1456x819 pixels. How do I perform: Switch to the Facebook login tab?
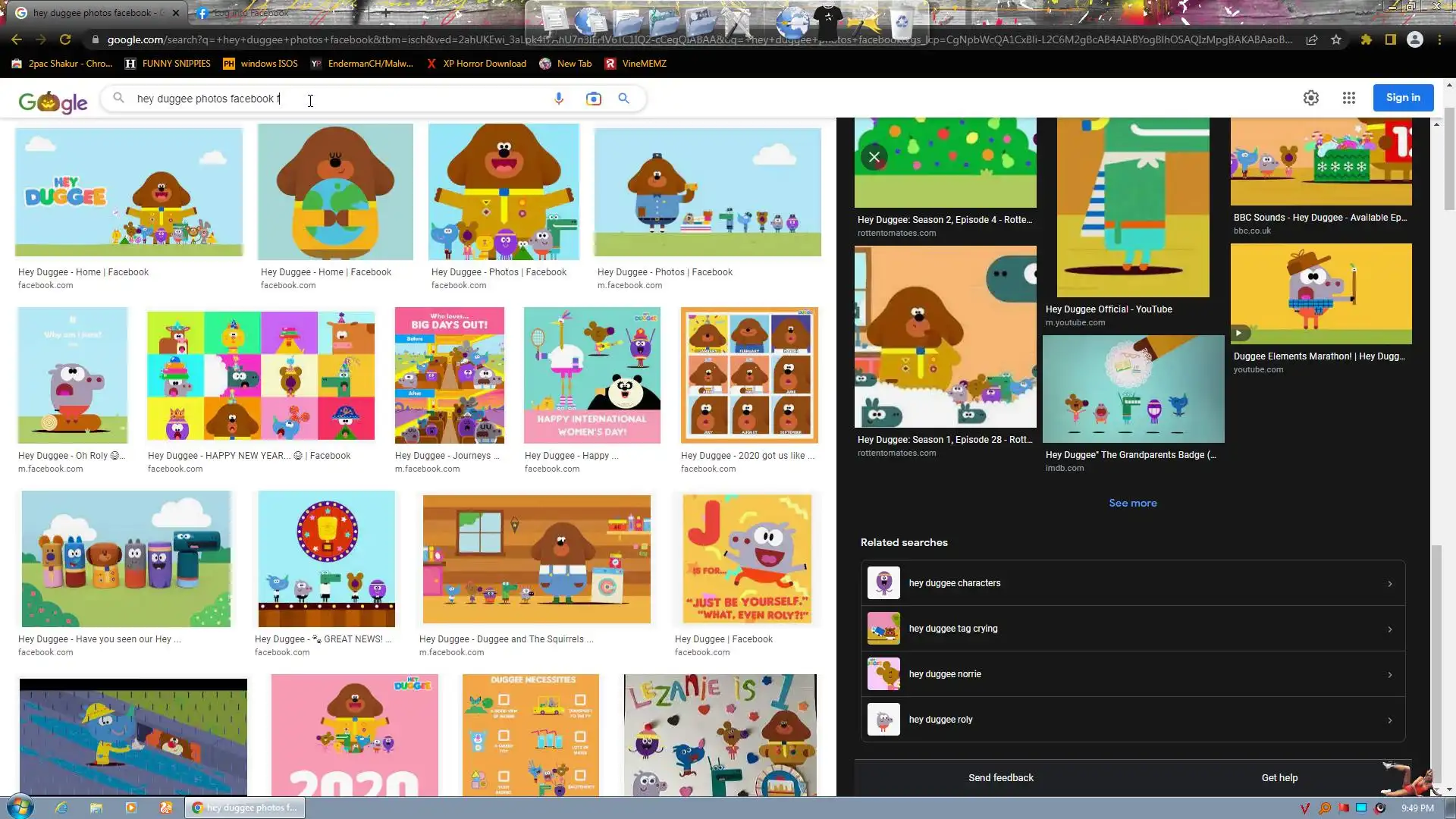[x=250, y=13]
